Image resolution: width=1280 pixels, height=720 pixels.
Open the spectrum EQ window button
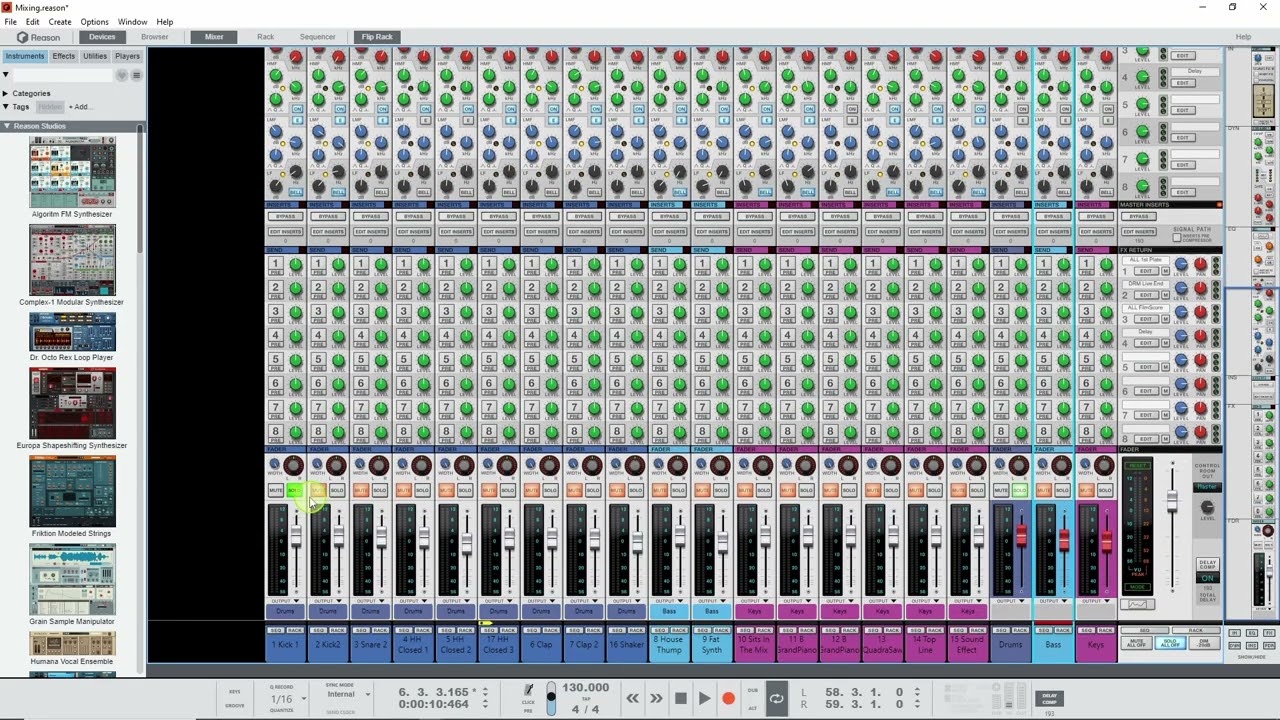click(1137, 604)
